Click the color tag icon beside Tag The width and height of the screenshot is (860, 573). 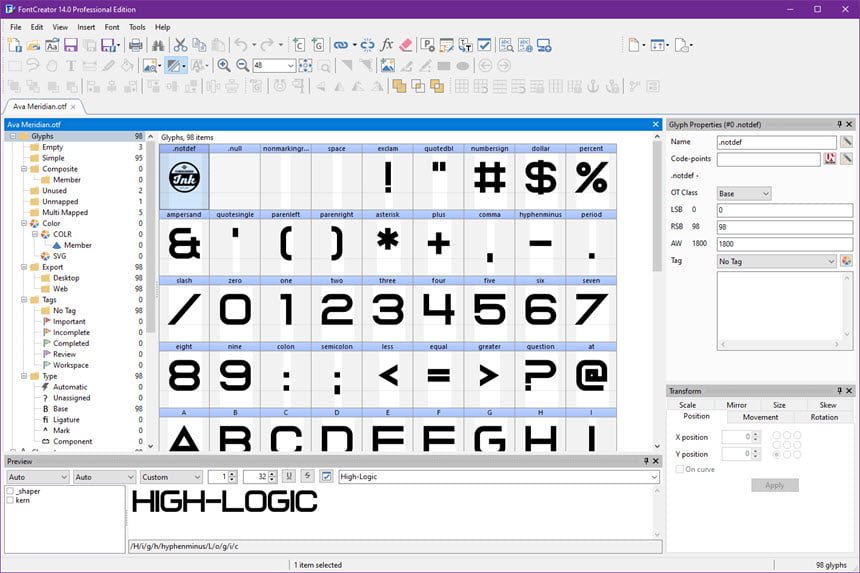(x=846, y=261)
